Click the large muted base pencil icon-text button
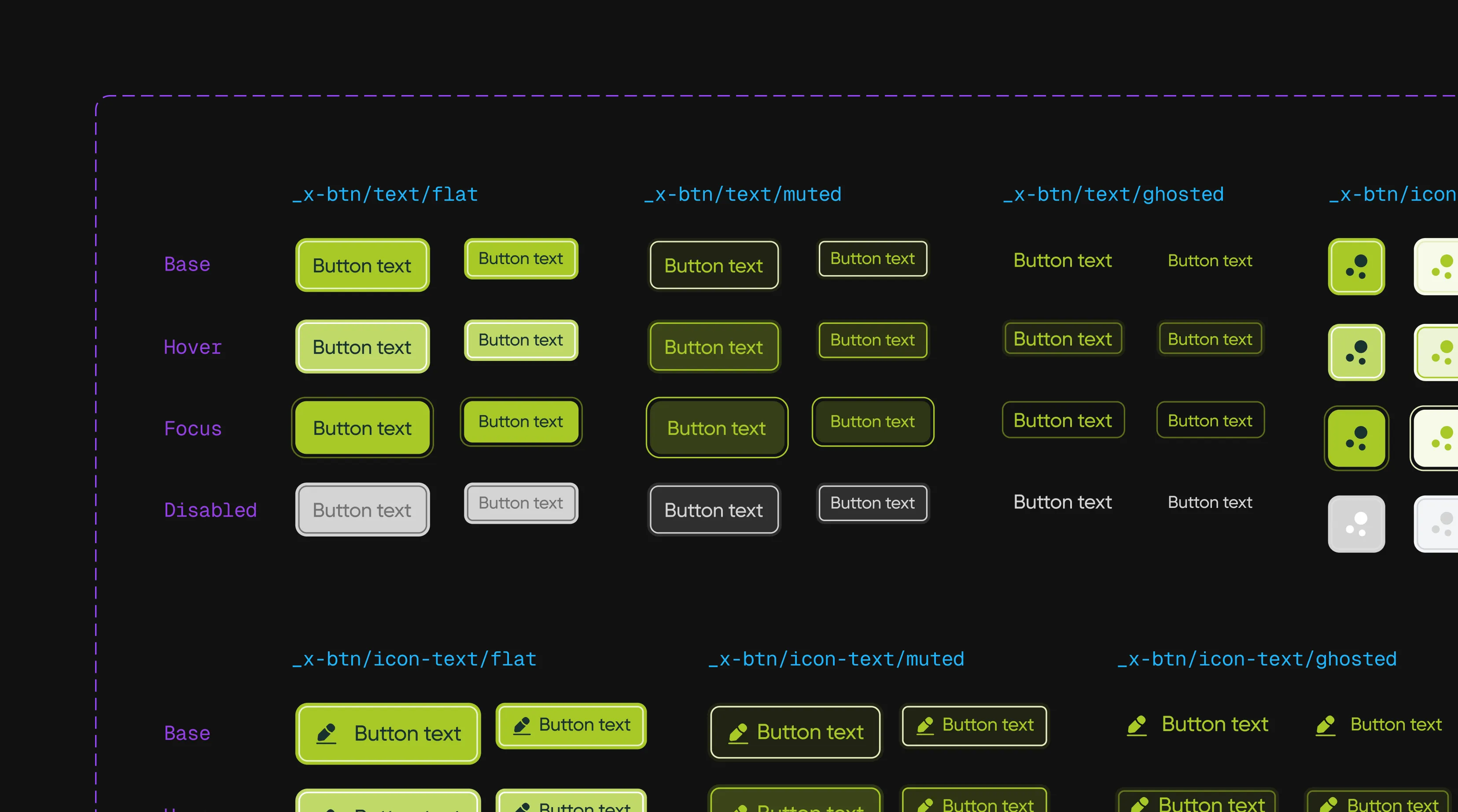This screenshot has width=1458, height=812. (x=795, y=732)
